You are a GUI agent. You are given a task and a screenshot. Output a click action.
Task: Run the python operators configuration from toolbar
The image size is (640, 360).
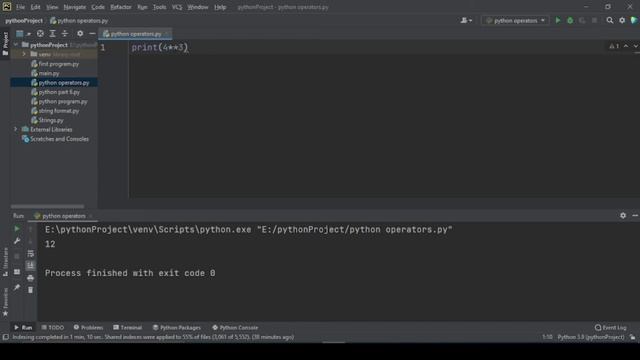pos(558,20)
